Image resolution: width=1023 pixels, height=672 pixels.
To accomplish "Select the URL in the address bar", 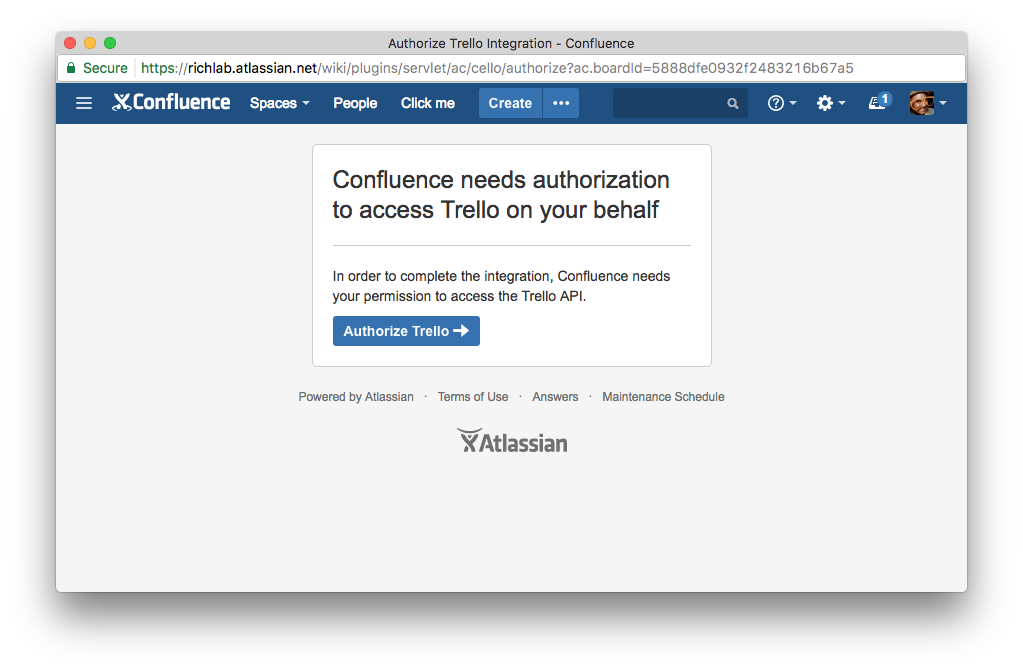I will pos(497,68).
